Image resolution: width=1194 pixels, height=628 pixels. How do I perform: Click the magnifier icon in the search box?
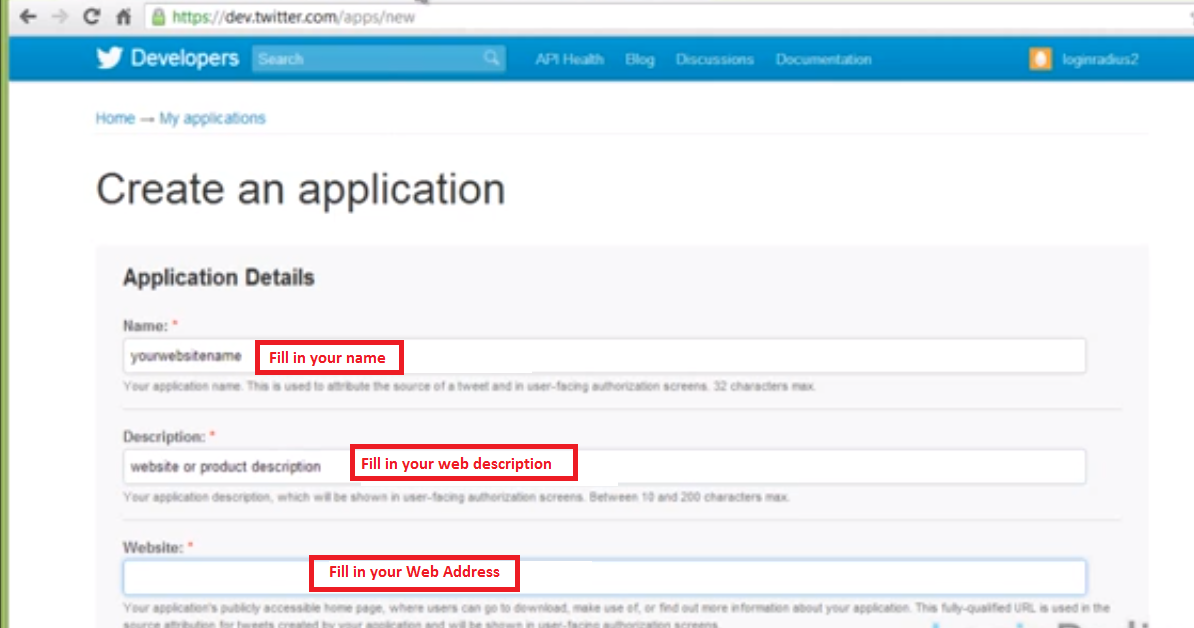(492, 59)
